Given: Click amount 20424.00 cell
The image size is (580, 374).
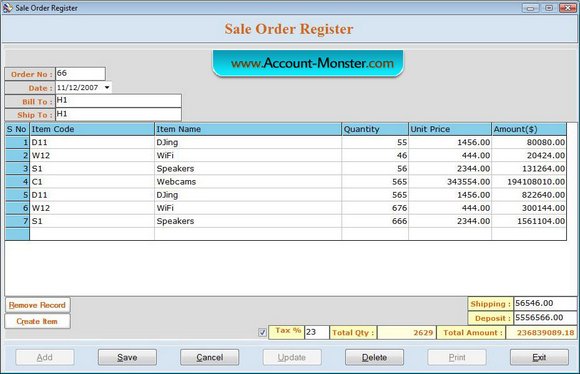Looking at the screenshot, I should pos(529,155).
